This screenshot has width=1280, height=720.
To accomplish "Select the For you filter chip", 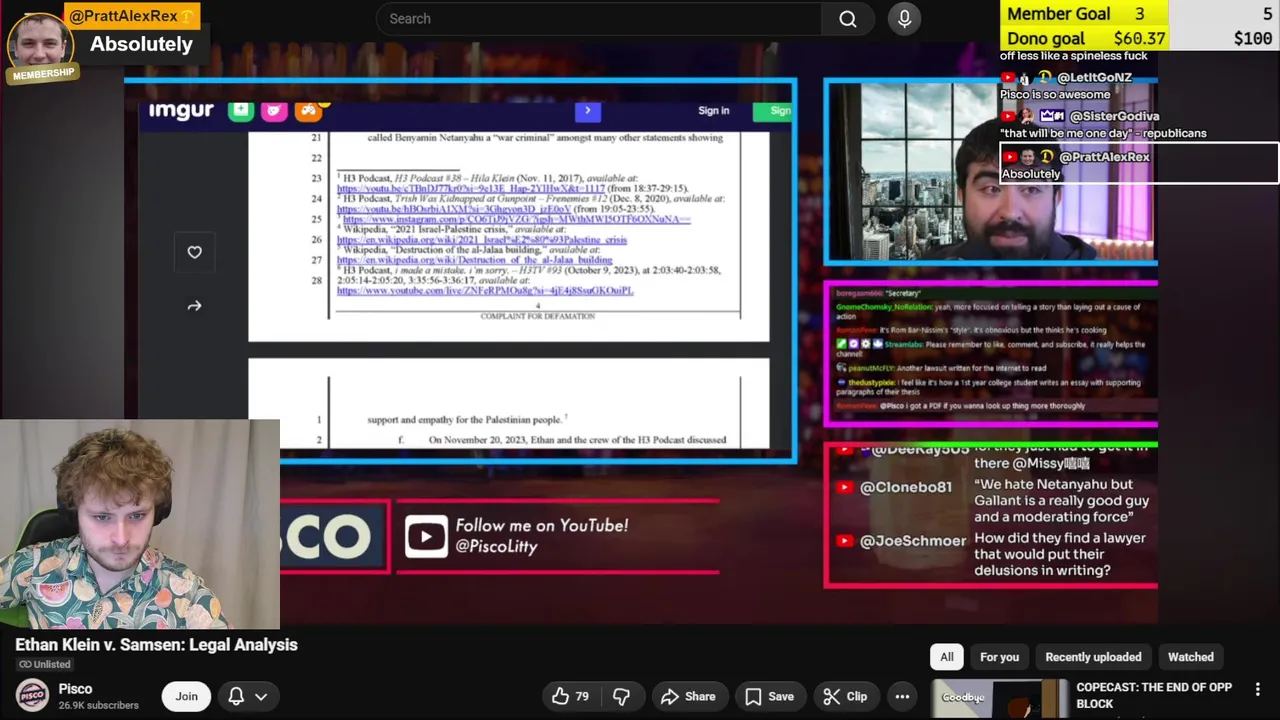I will click(x=999, y=657).
